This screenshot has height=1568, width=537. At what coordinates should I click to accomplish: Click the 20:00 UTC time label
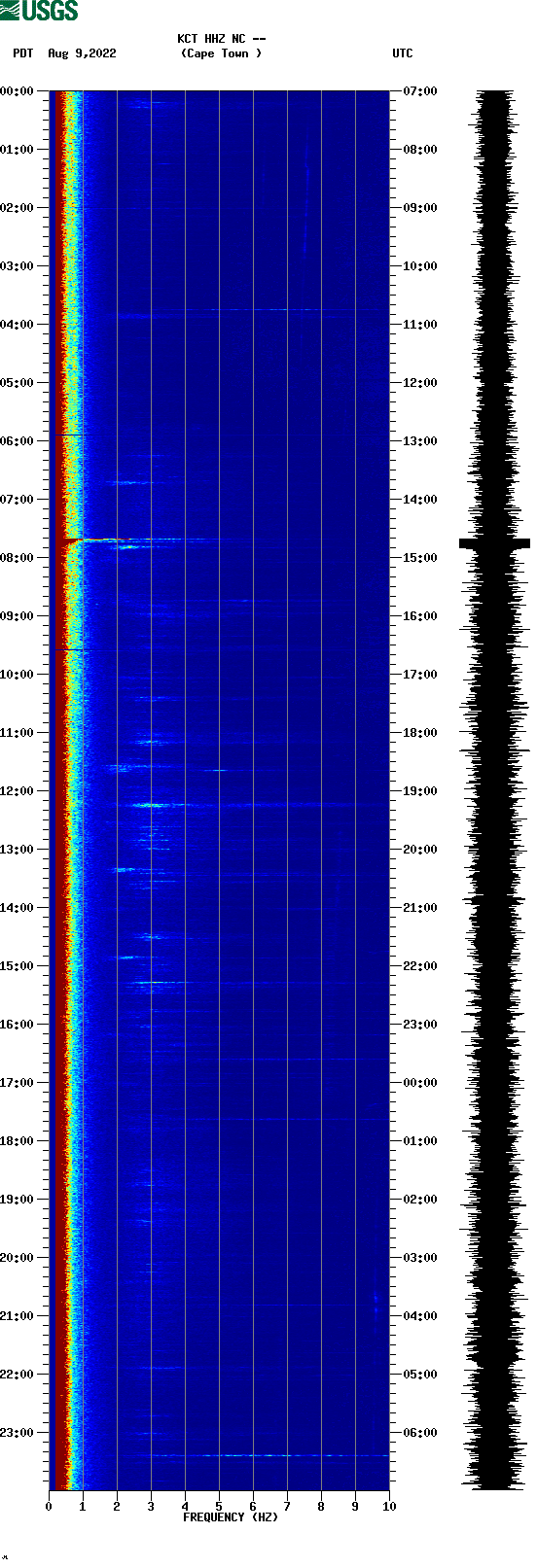(419, 850)
